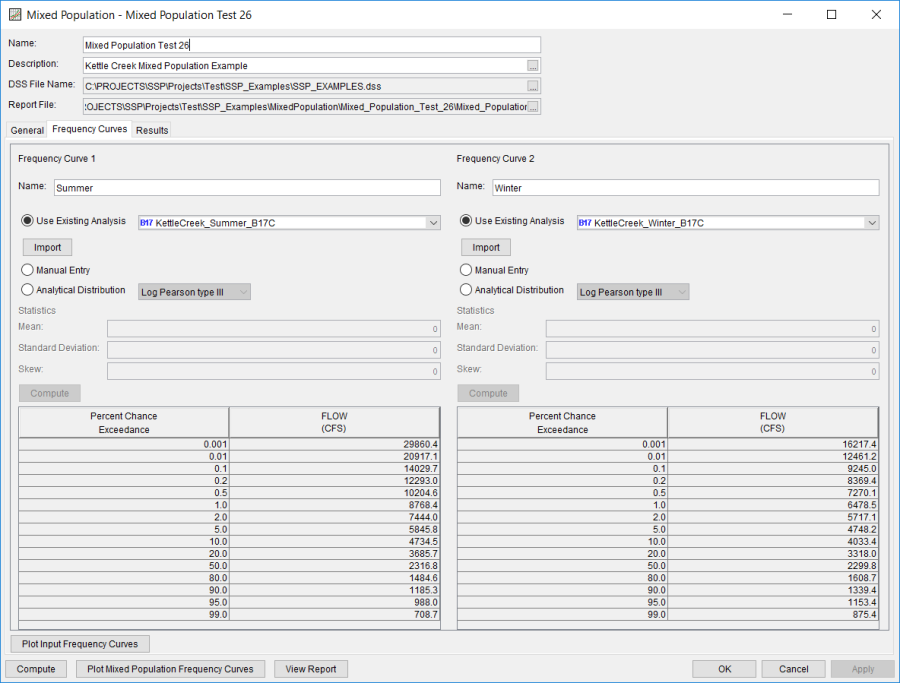Select flow value 29860.4 in Summer table
This screenshot has width=900, height=683.
click(x=335, y=444)
